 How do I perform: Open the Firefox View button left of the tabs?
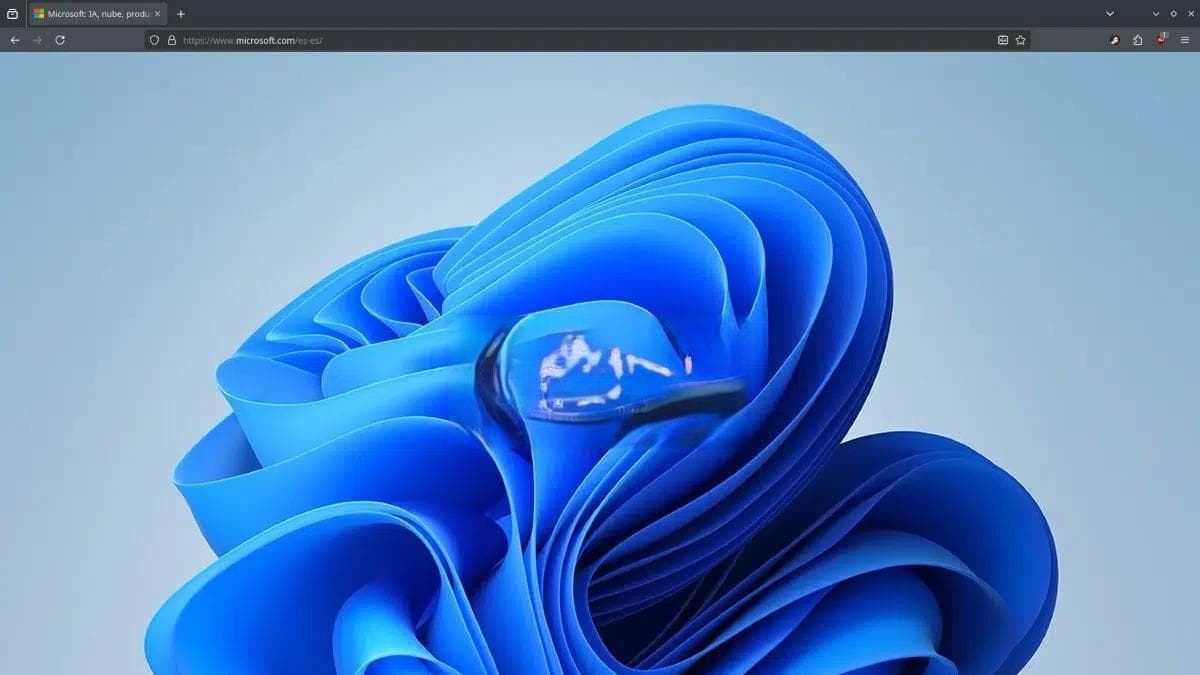tap(12, 14)
